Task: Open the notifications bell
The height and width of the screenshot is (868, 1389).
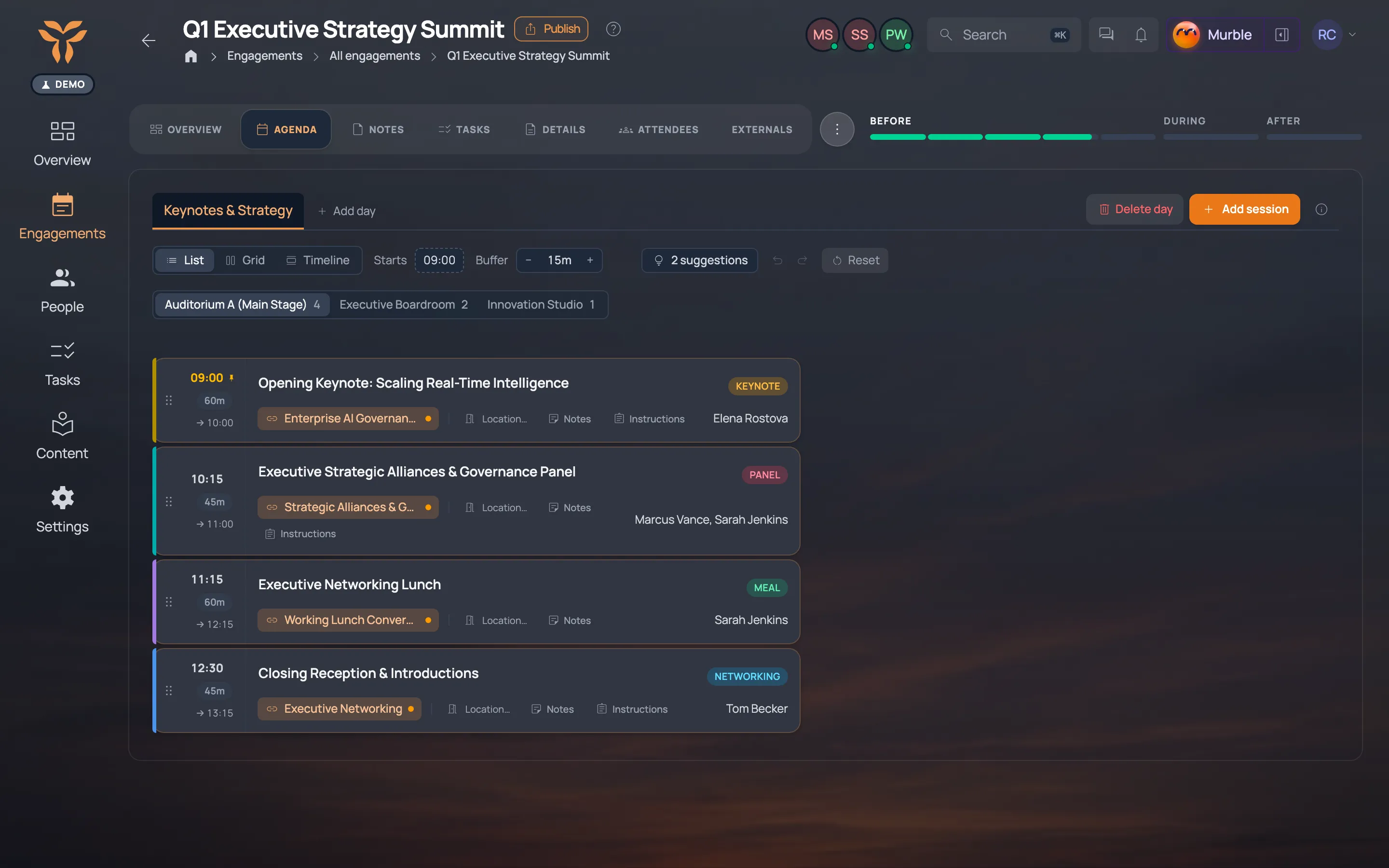Action: point(1141,34)
